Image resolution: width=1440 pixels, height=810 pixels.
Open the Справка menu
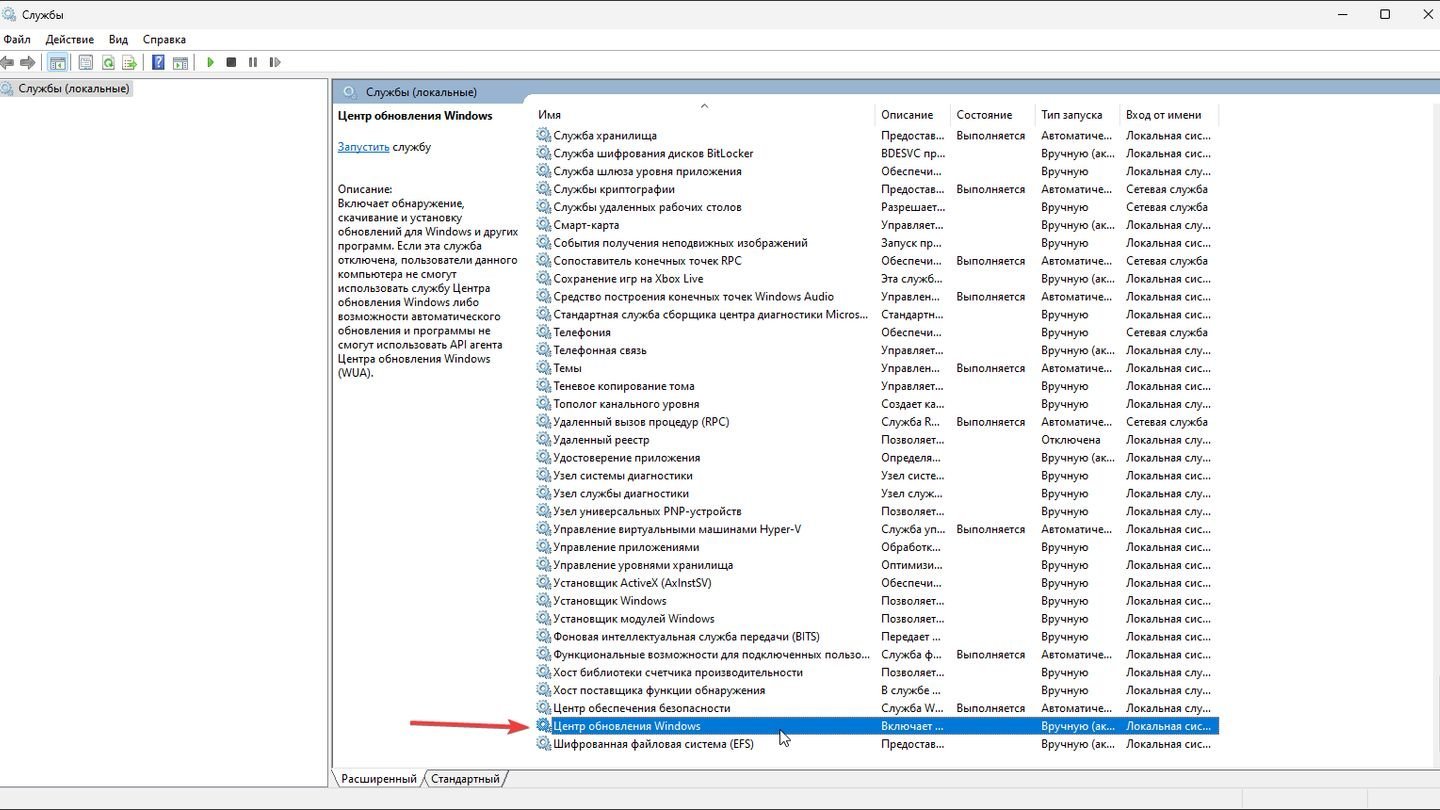pos(164,39)
